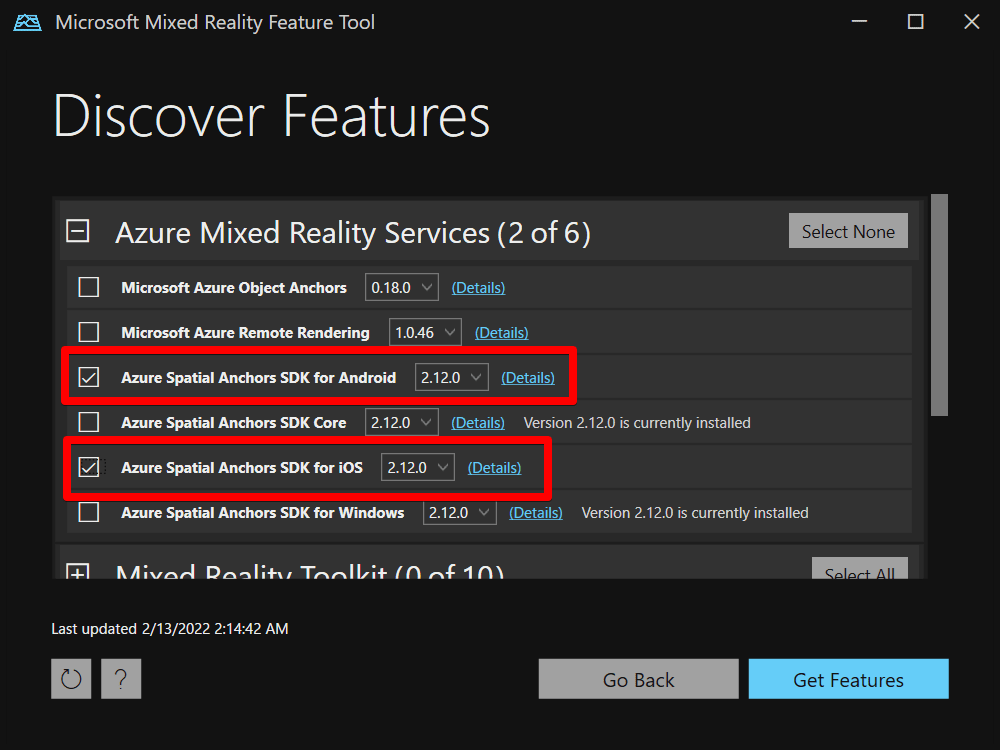Open SDK for Android version dropdown
This screenshot has height=750, width=1000.
(x=452, y=378)
